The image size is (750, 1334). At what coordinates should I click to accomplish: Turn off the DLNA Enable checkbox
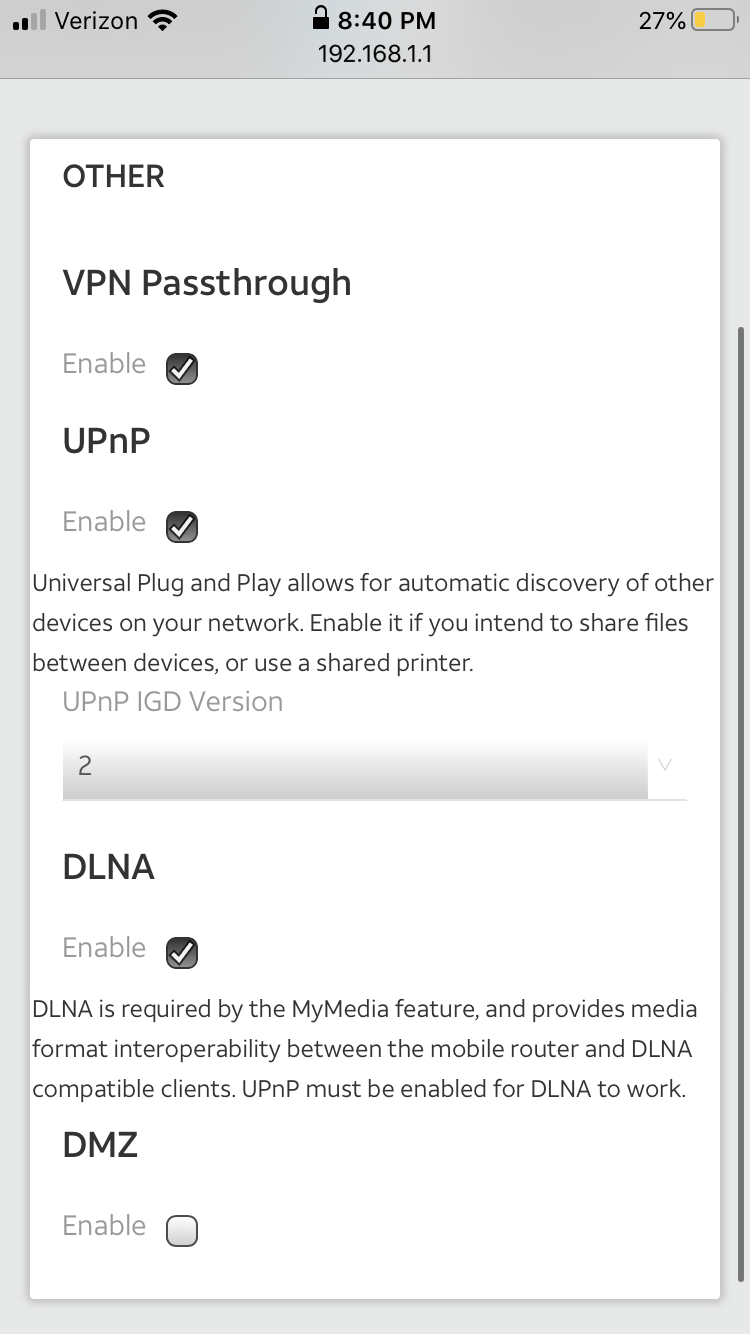pos(181,953)
